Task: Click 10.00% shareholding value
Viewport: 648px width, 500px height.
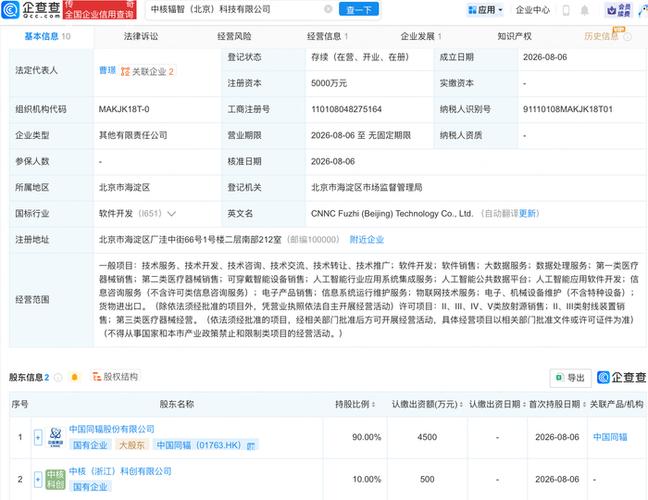Action: 367,479
